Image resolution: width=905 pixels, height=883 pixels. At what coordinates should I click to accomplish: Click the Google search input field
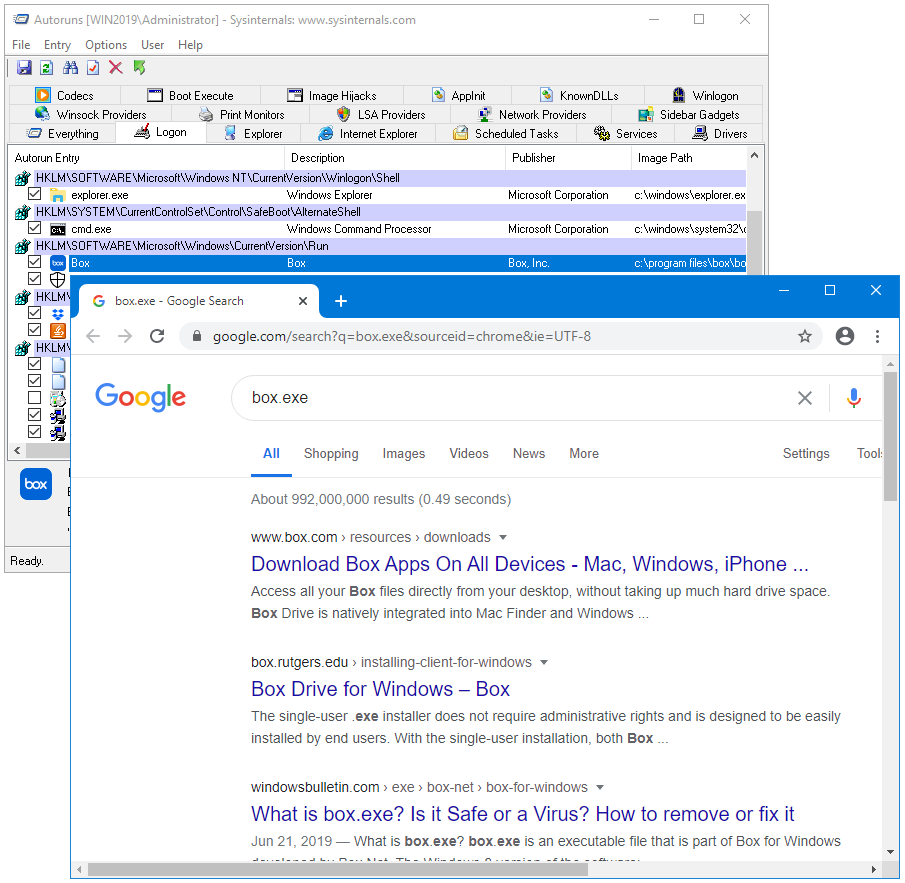coord(514,398)
